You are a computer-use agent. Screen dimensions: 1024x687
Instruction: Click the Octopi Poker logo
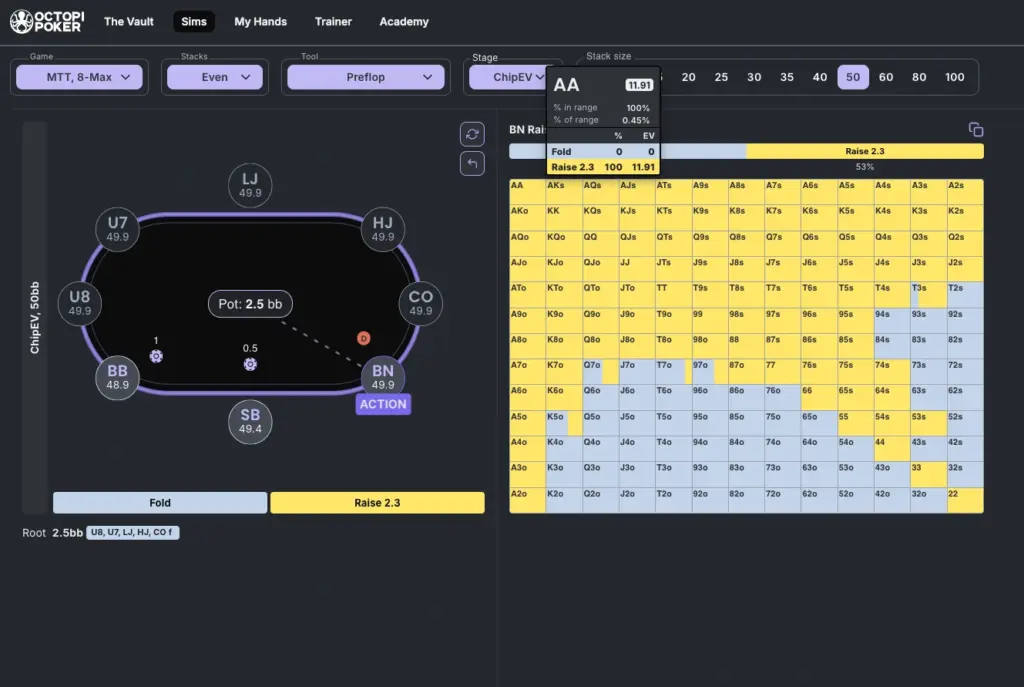(47, 22)
